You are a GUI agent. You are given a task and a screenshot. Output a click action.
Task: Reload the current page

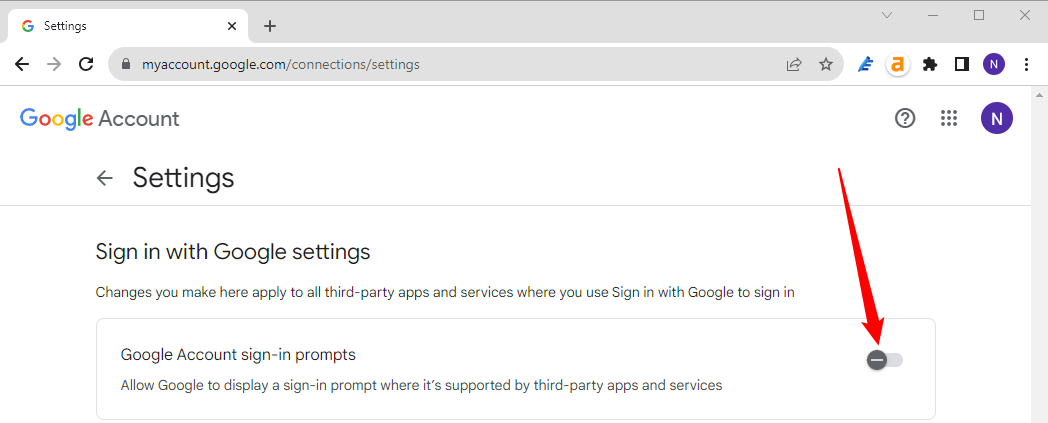tap(86, 64)
